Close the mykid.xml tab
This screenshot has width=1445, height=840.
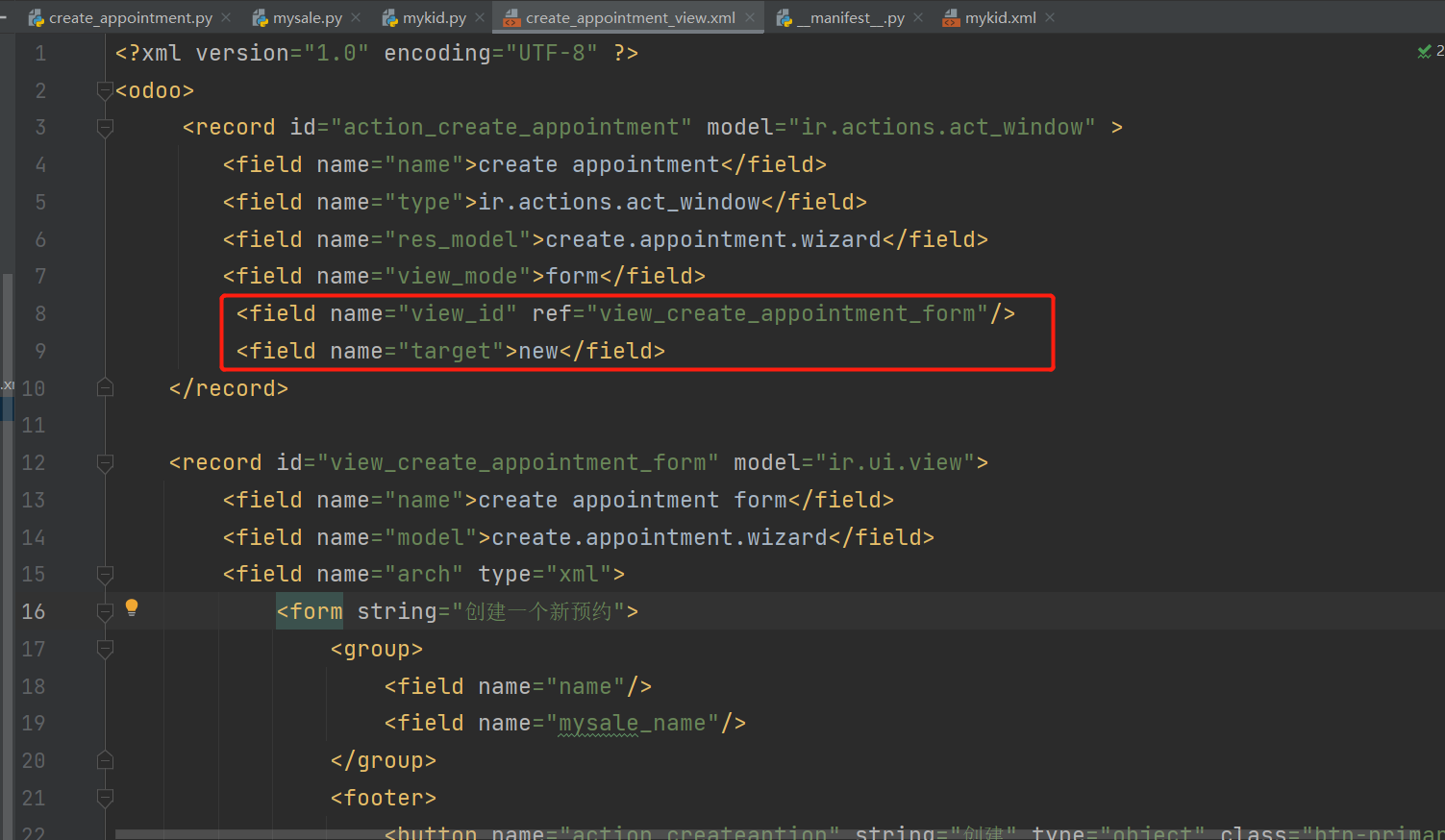tap(1050, 17)
